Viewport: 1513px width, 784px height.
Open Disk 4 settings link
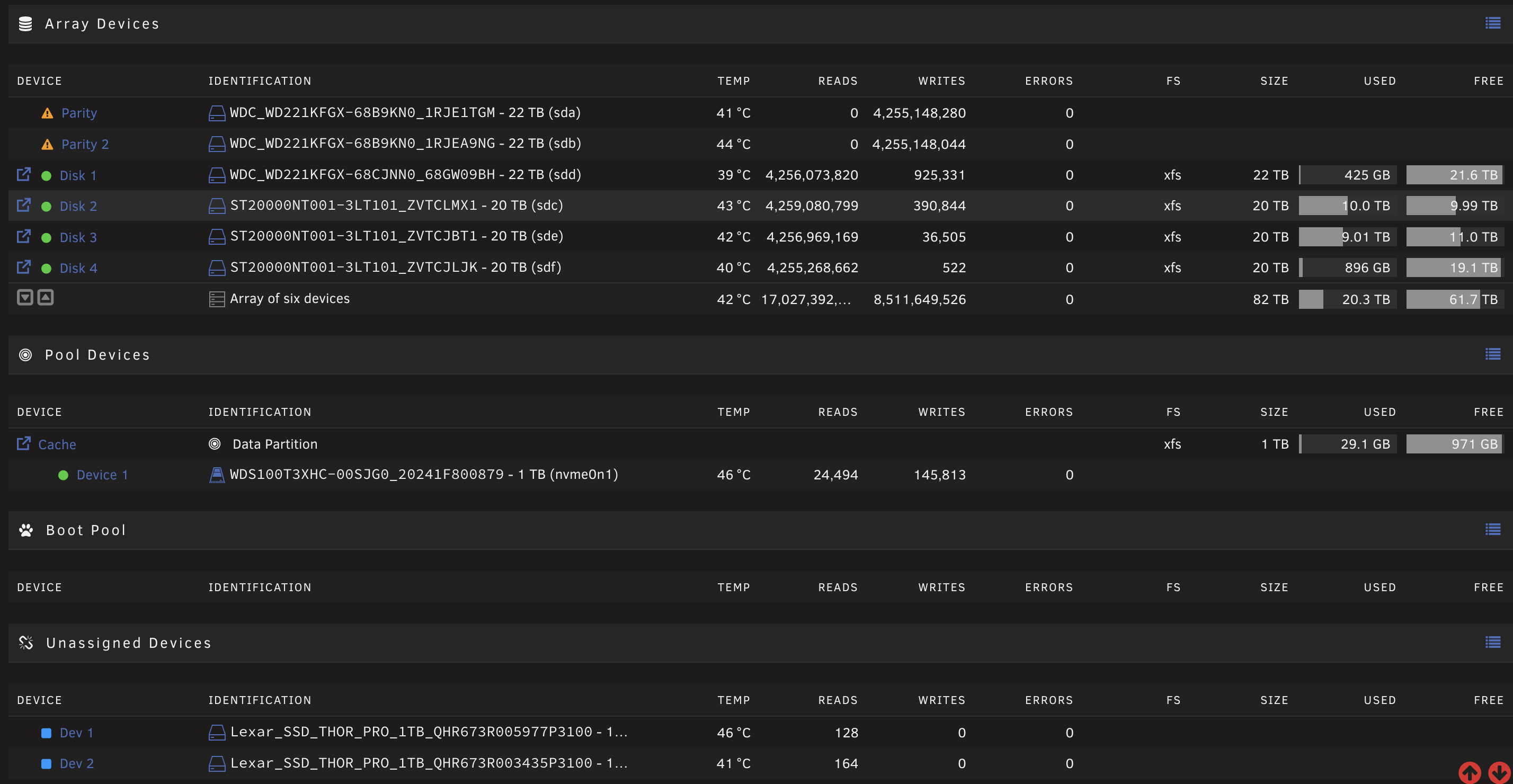point(78,269)
